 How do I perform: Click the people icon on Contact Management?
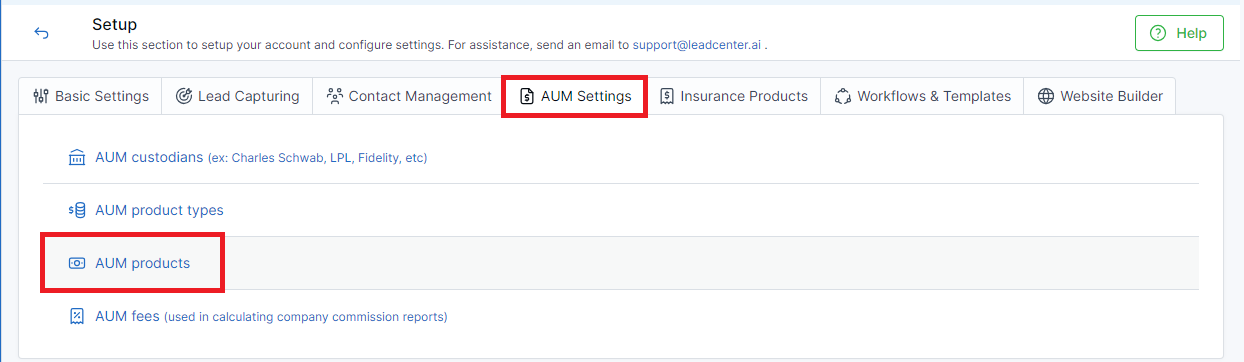(x=334, y=96)
